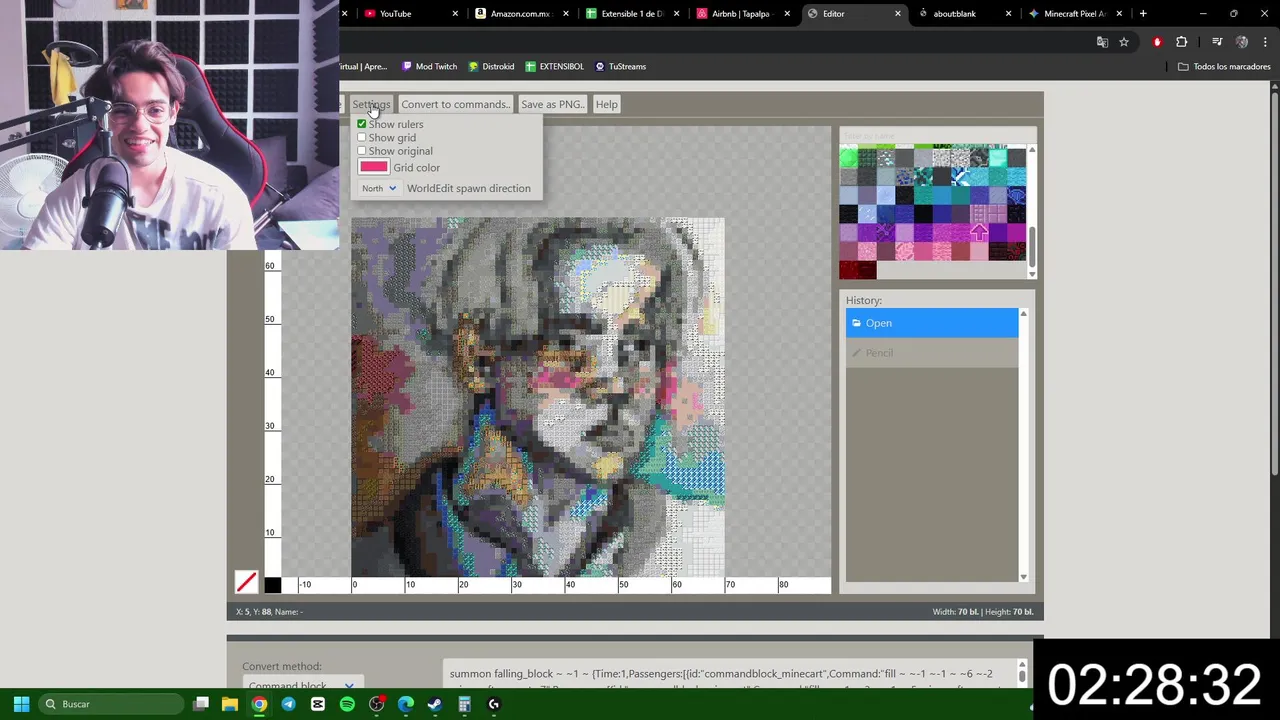
Task: Close the Editor tab
Action: pyautogui.click(x=897, y=13)
